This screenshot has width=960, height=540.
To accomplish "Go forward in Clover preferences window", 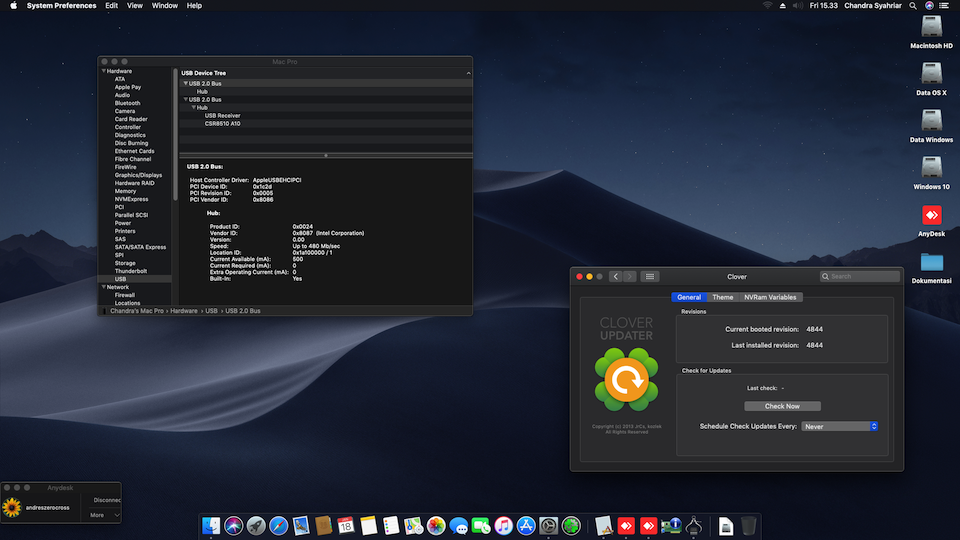I will (629, 277).
